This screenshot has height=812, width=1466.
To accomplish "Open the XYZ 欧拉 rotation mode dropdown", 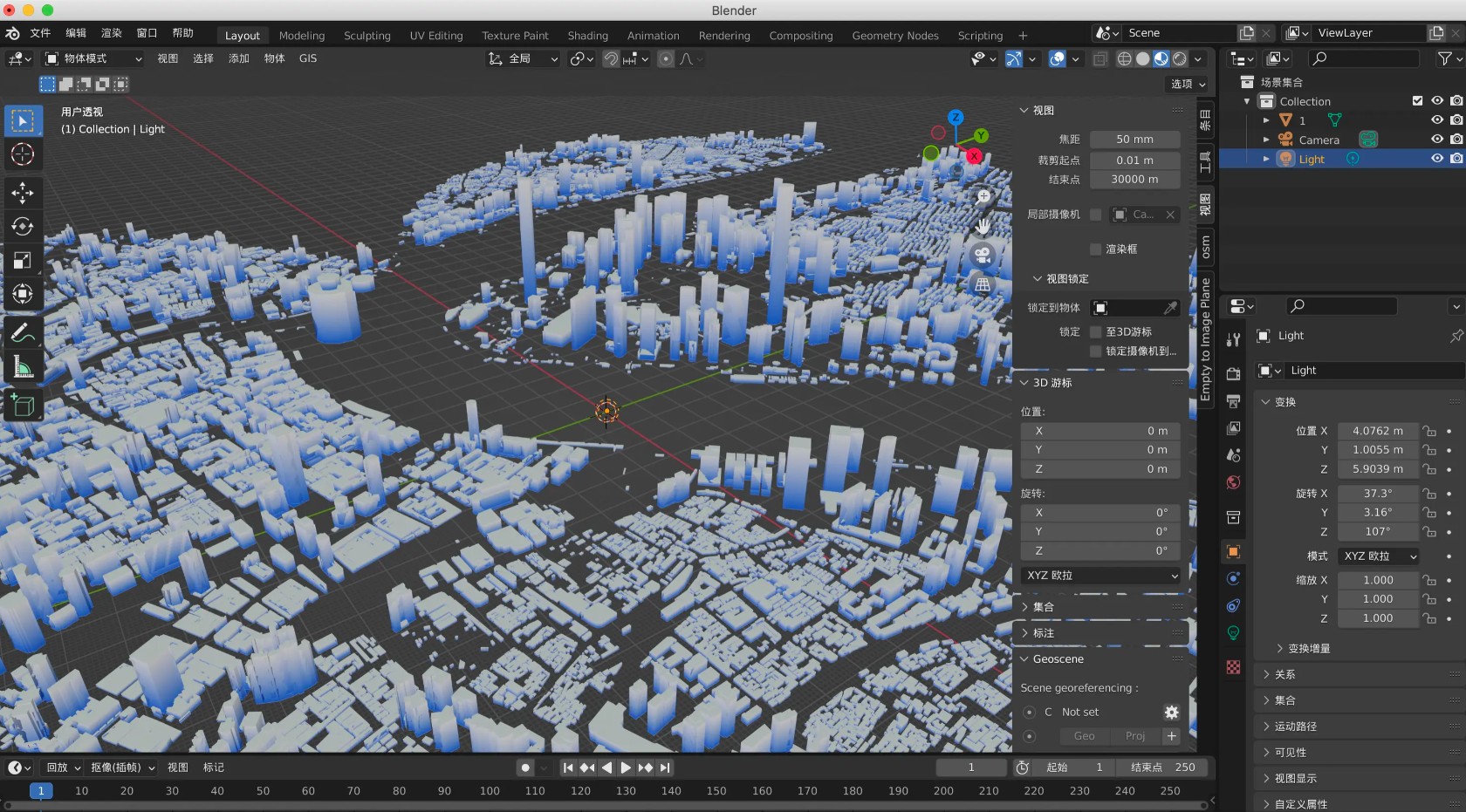I will 1380,556.
